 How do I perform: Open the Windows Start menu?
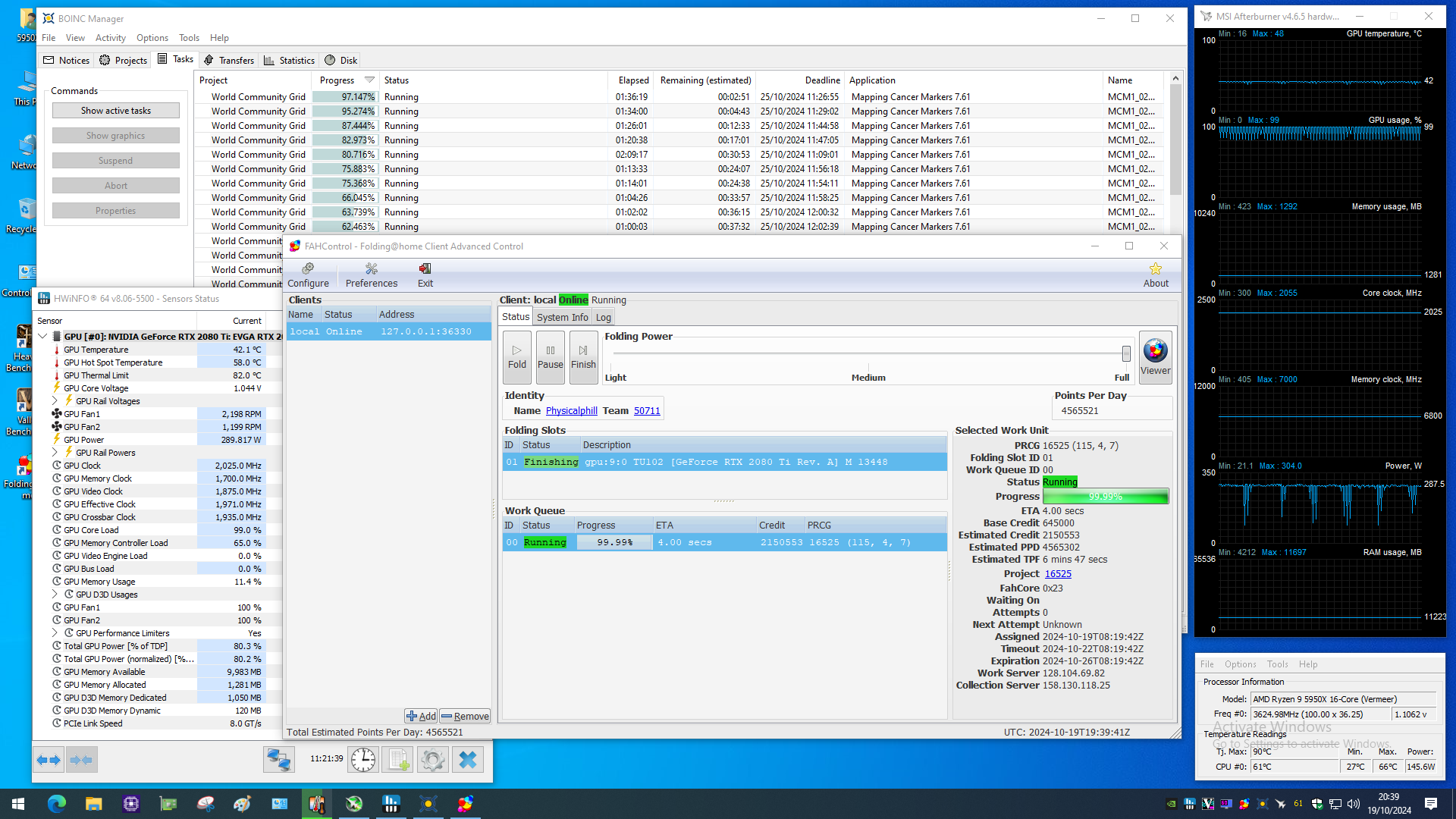click(18, 804)
